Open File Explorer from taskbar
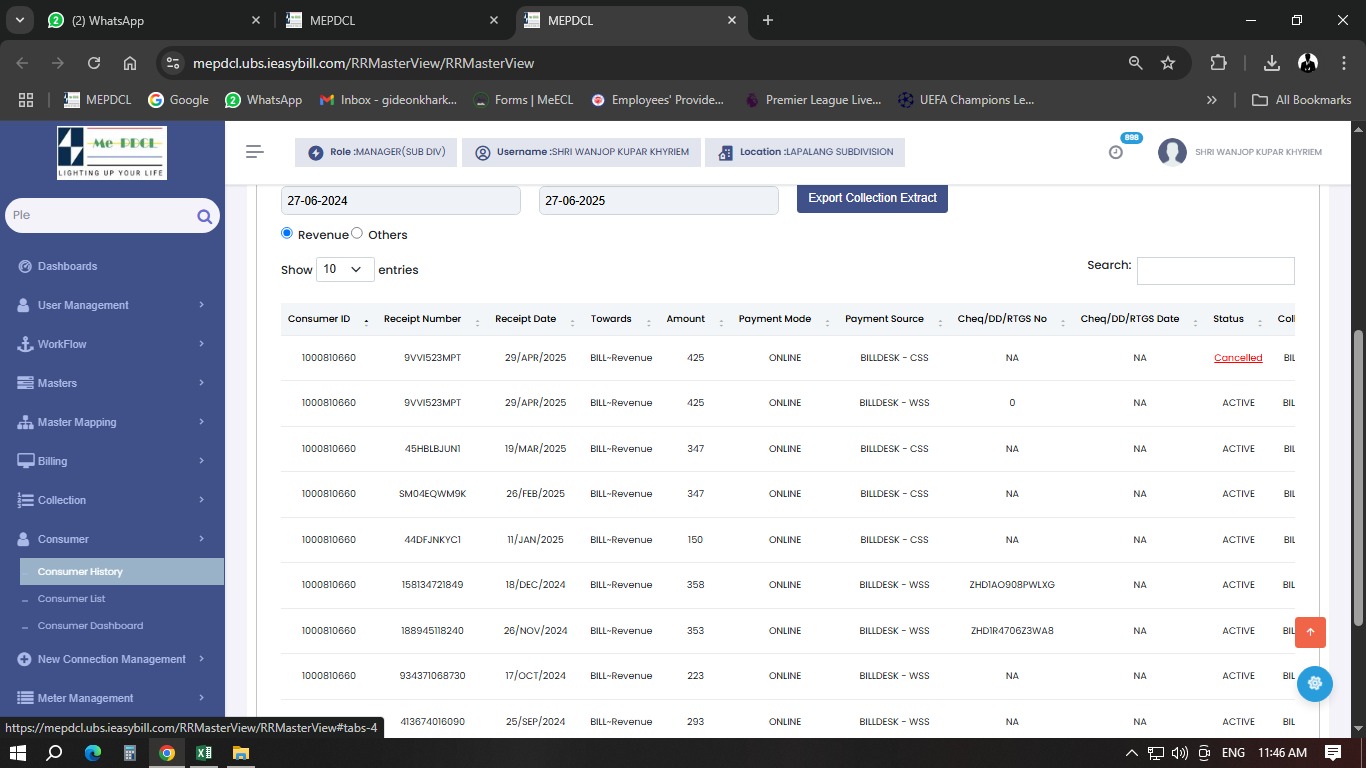This screenshot has height=768, width=1366. [x=241, y=753]
